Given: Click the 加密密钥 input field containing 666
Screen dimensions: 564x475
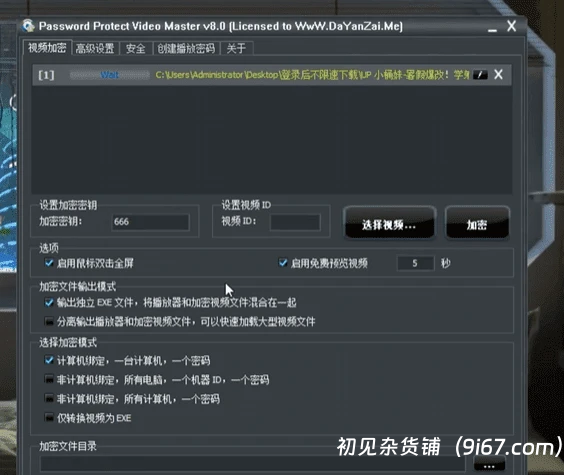Looking at the screenshot, I should tap(150, 222).
